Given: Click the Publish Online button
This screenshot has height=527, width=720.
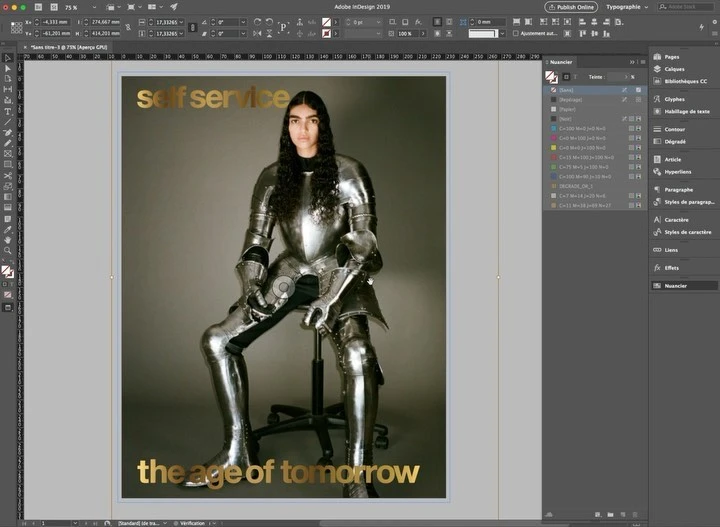Looking at the screenshot, I should (572, 7).
